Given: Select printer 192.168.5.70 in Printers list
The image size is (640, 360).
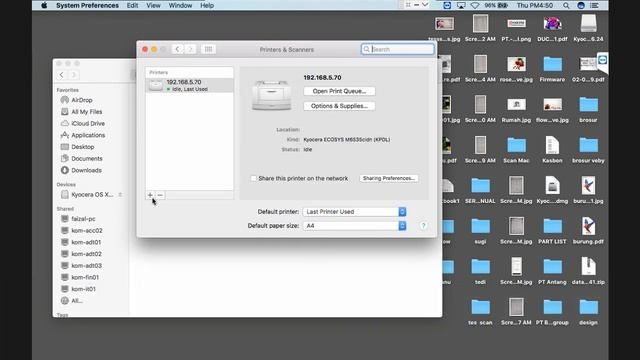Looking at the screenshot, I should pyautogui.click(x=189, y=85).
